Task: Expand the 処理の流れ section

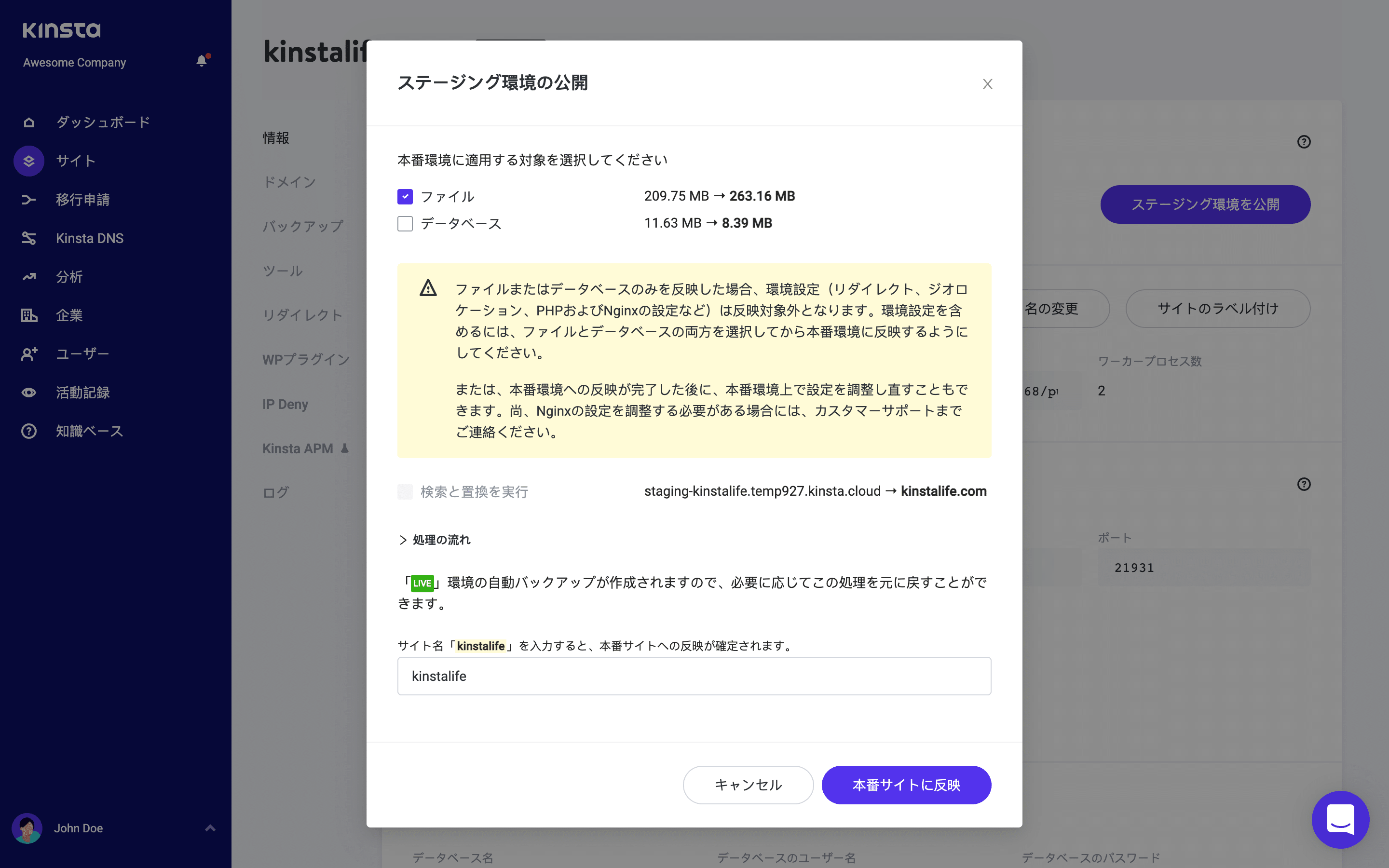Action: point(435,540)
